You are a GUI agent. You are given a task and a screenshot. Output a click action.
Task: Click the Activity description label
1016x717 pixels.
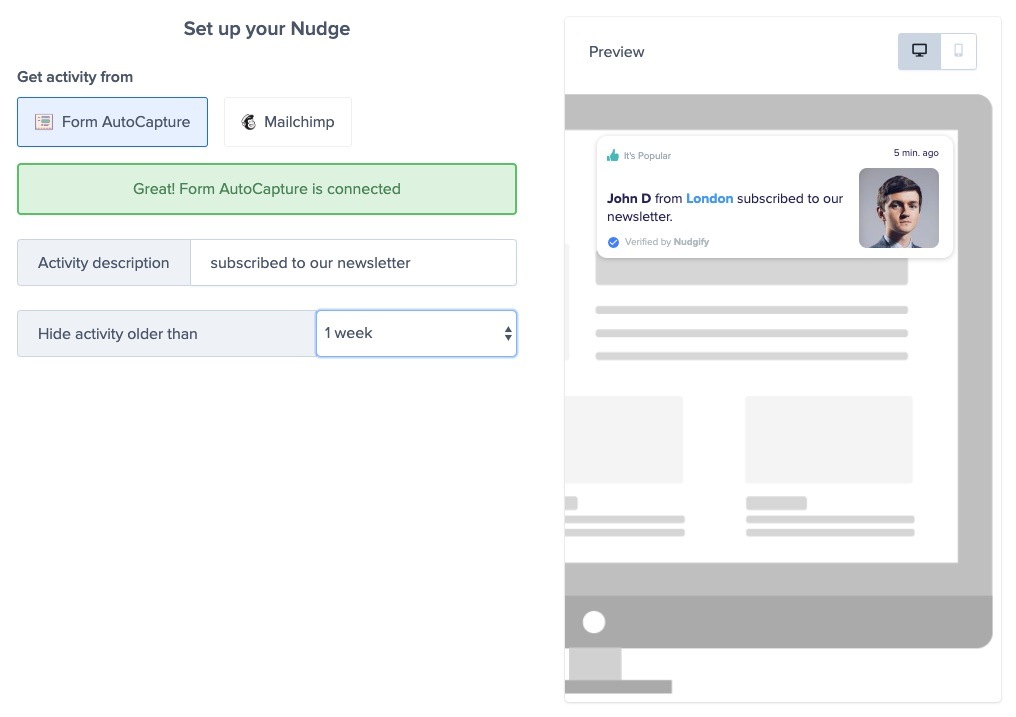[104, 263]
